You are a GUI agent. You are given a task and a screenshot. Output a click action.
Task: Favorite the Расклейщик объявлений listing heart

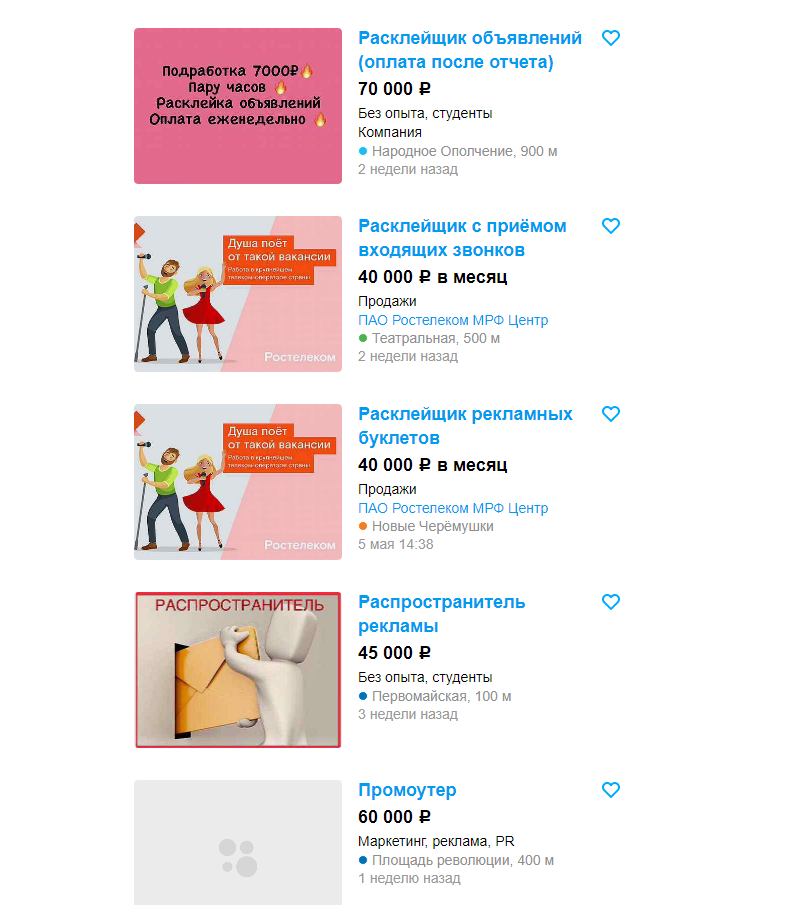[x=611, y=38]
